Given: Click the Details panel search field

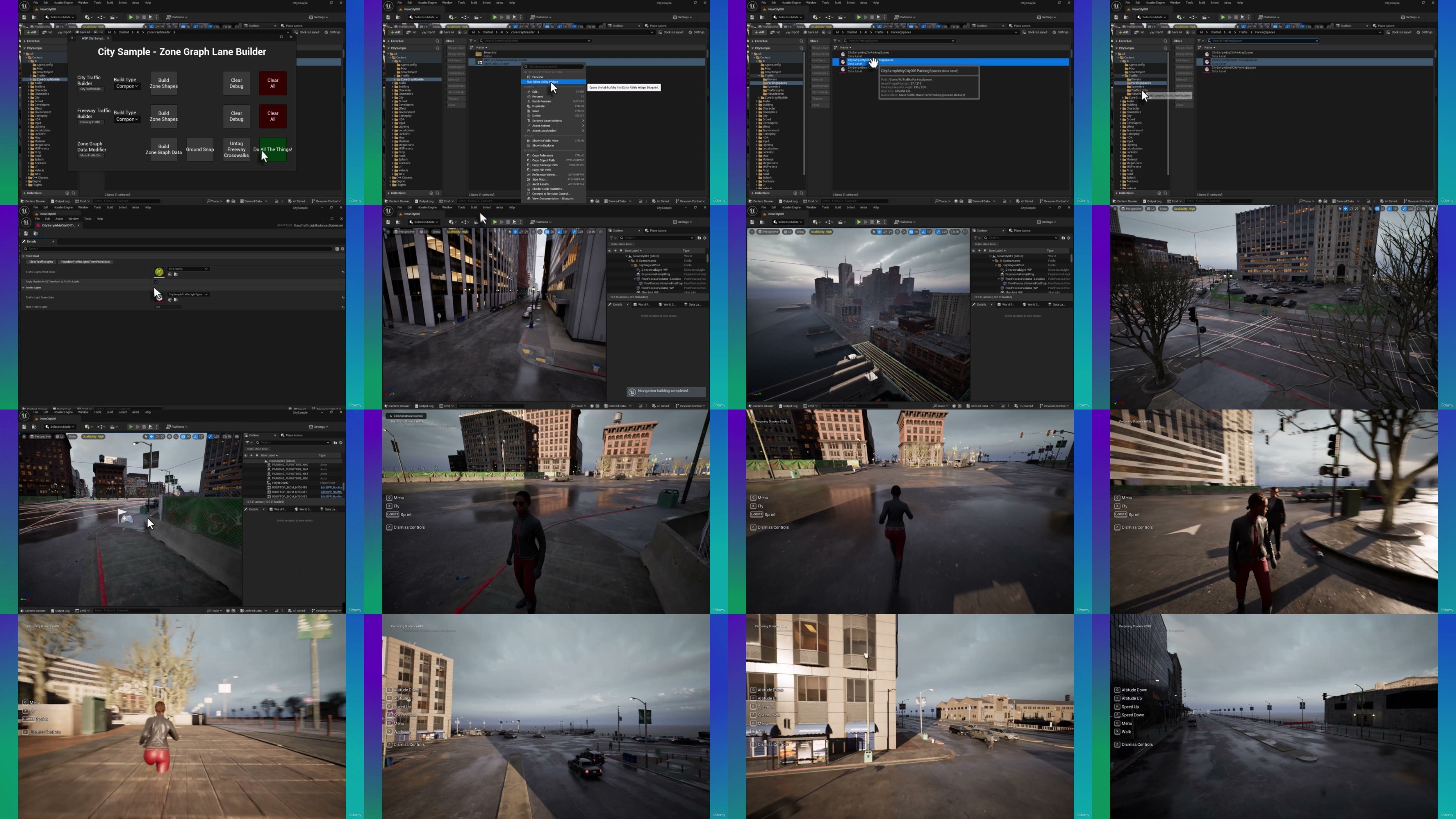Looking at the screenshot, I should [177, 249].
